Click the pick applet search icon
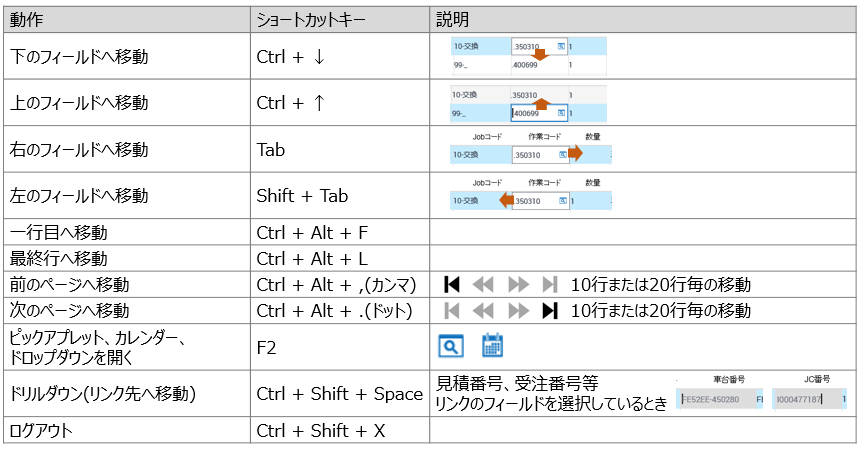This screenshot has height=449, width=860. pyautogui.click(x=451, y=346)
